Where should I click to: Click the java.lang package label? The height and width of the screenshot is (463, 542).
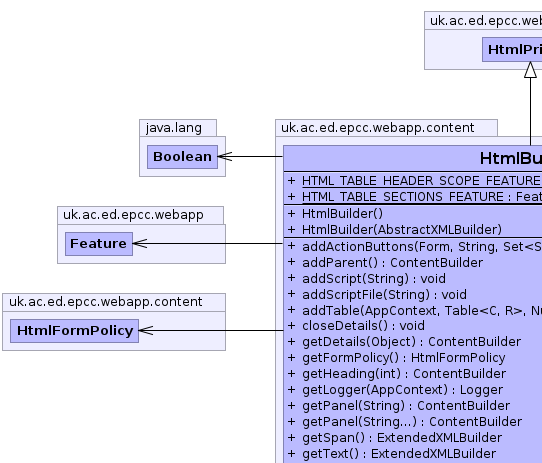(x=174, y=128)
